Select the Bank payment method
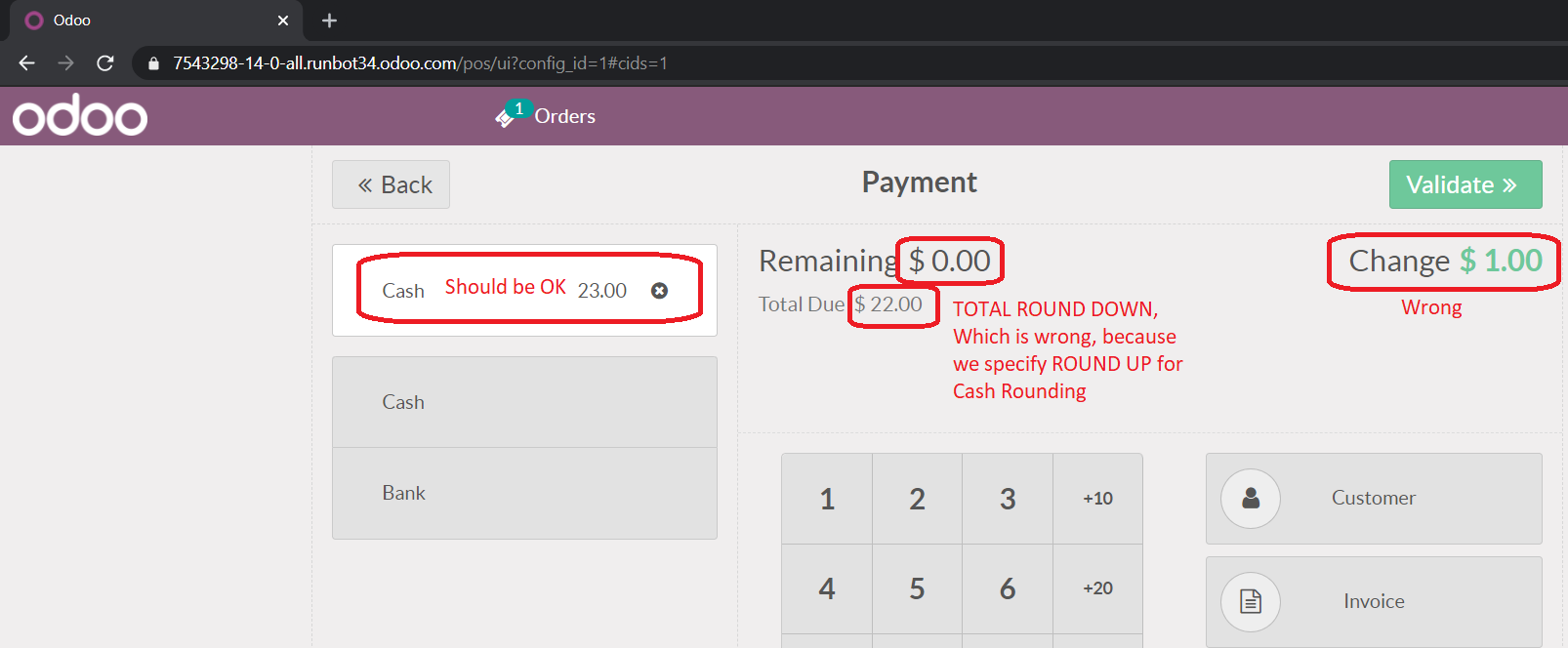This screenshot has width=1568, height=648. click(x=524, y=493)
